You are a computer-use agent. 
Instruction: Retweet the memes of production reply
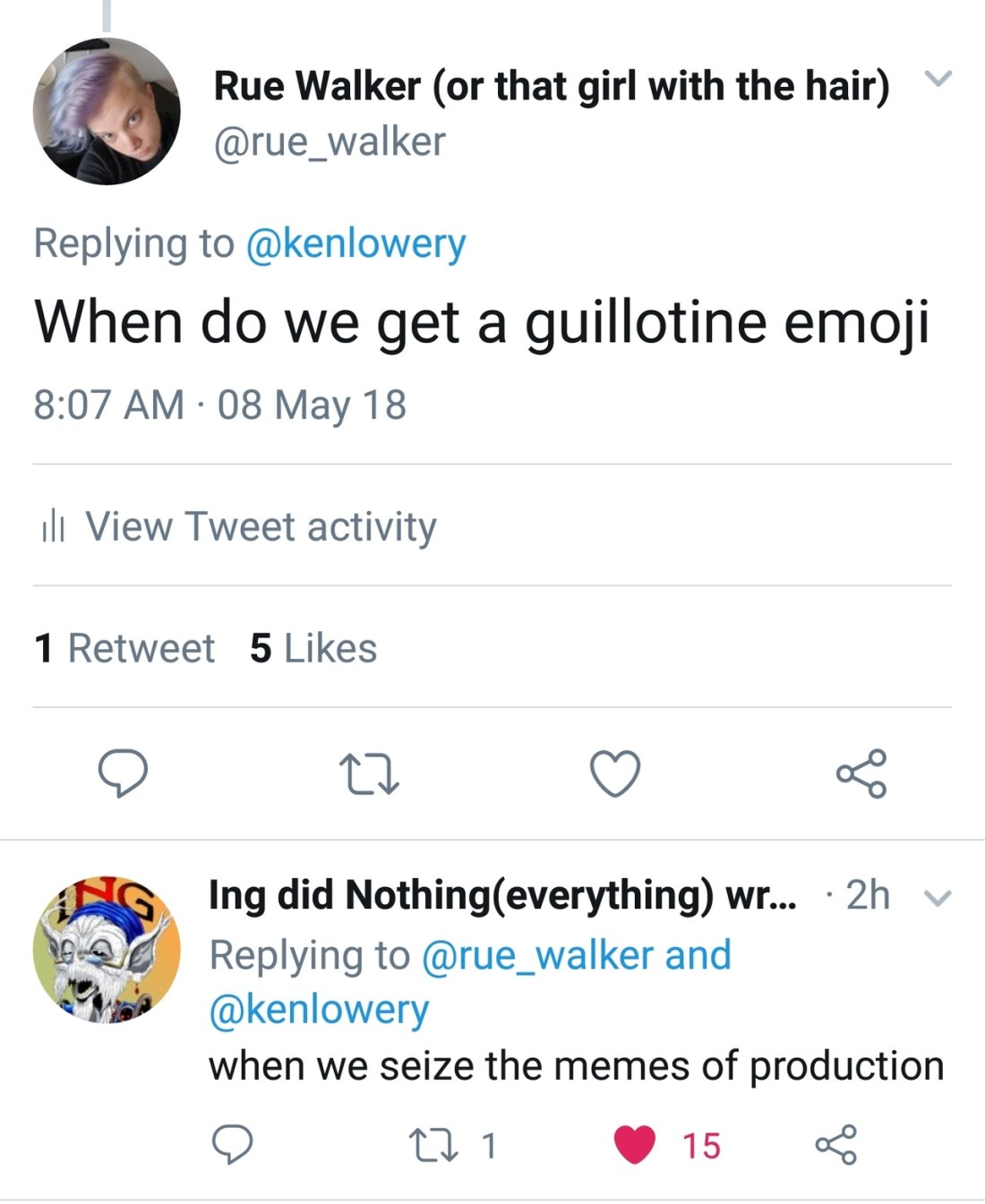coord(433,1145)
